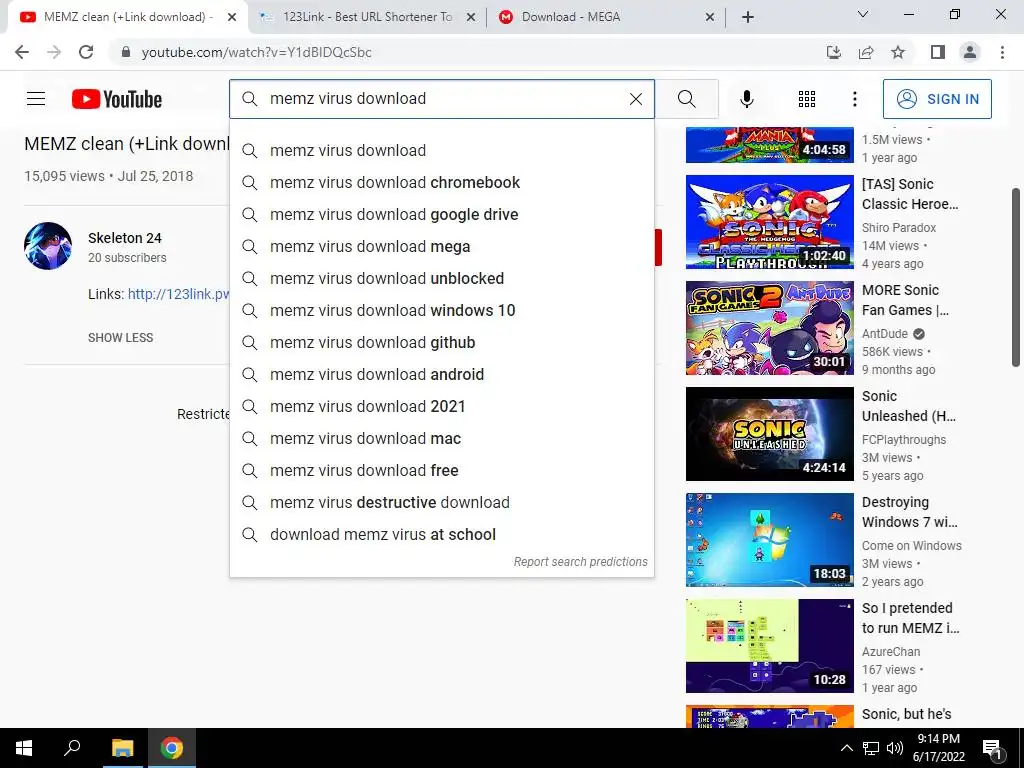
Task: Open YouTube settings three-dot menu
Action: pos(854,99)
